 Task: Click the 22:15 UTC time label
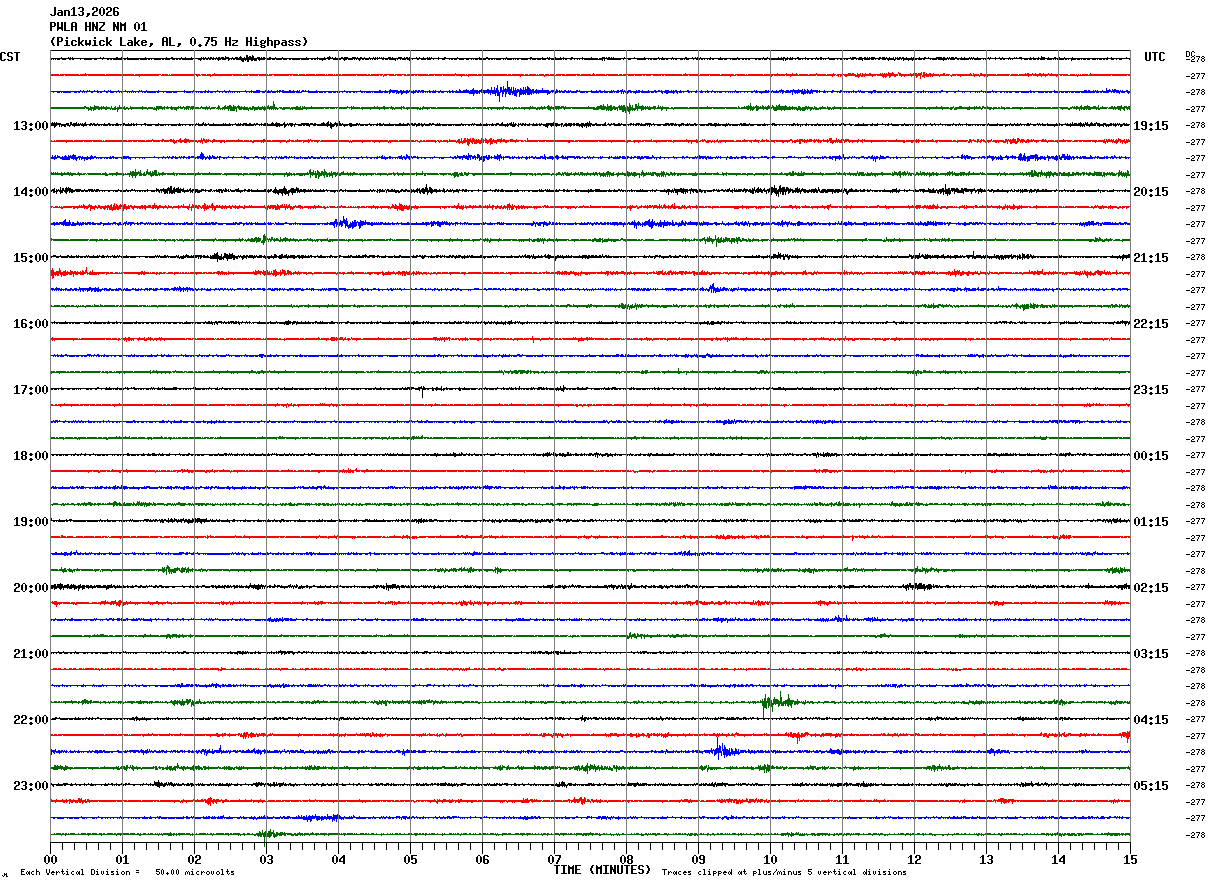(1151, 324)
